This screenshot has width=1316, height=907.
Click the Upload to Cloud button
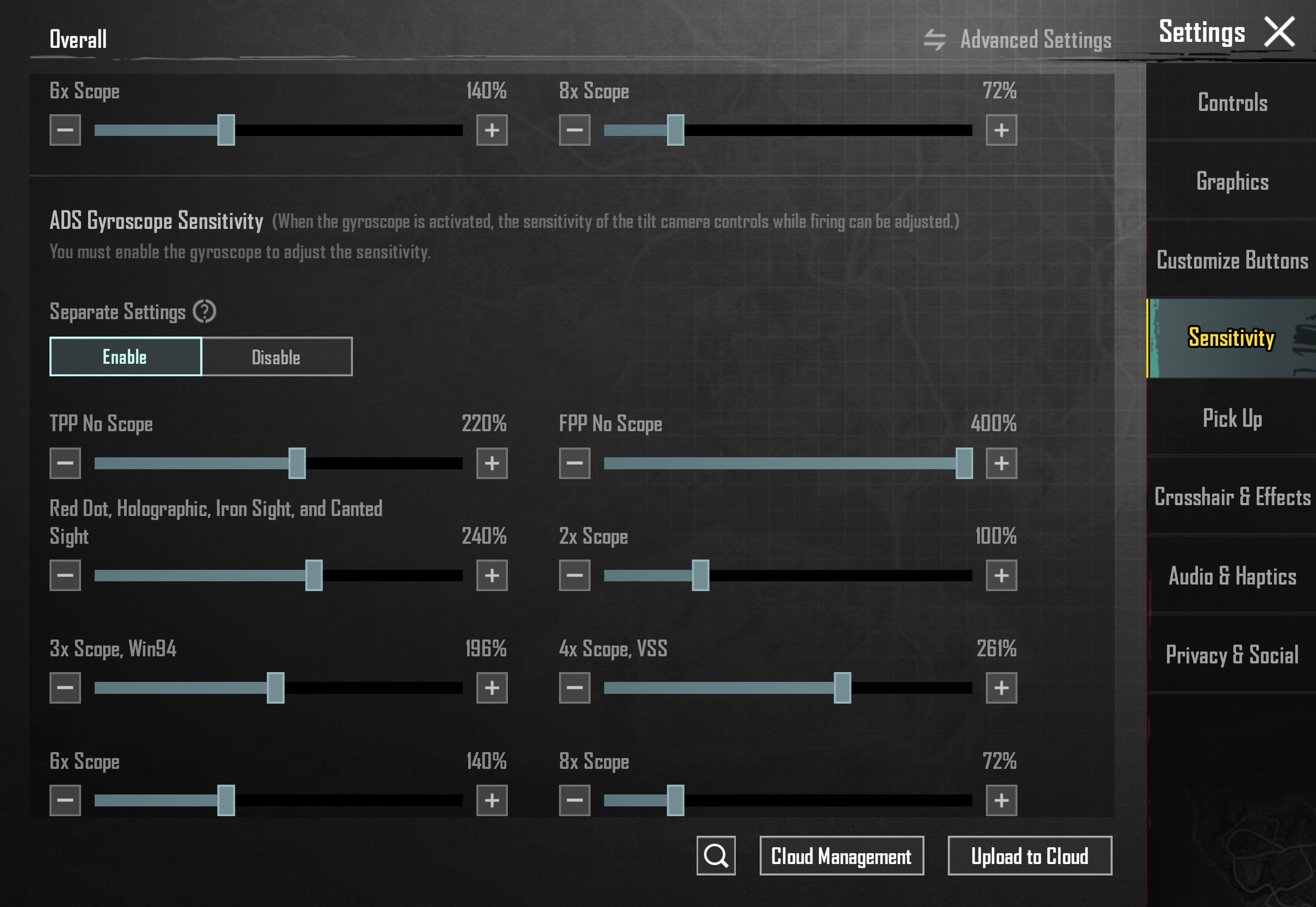[x=1029, y=856]
